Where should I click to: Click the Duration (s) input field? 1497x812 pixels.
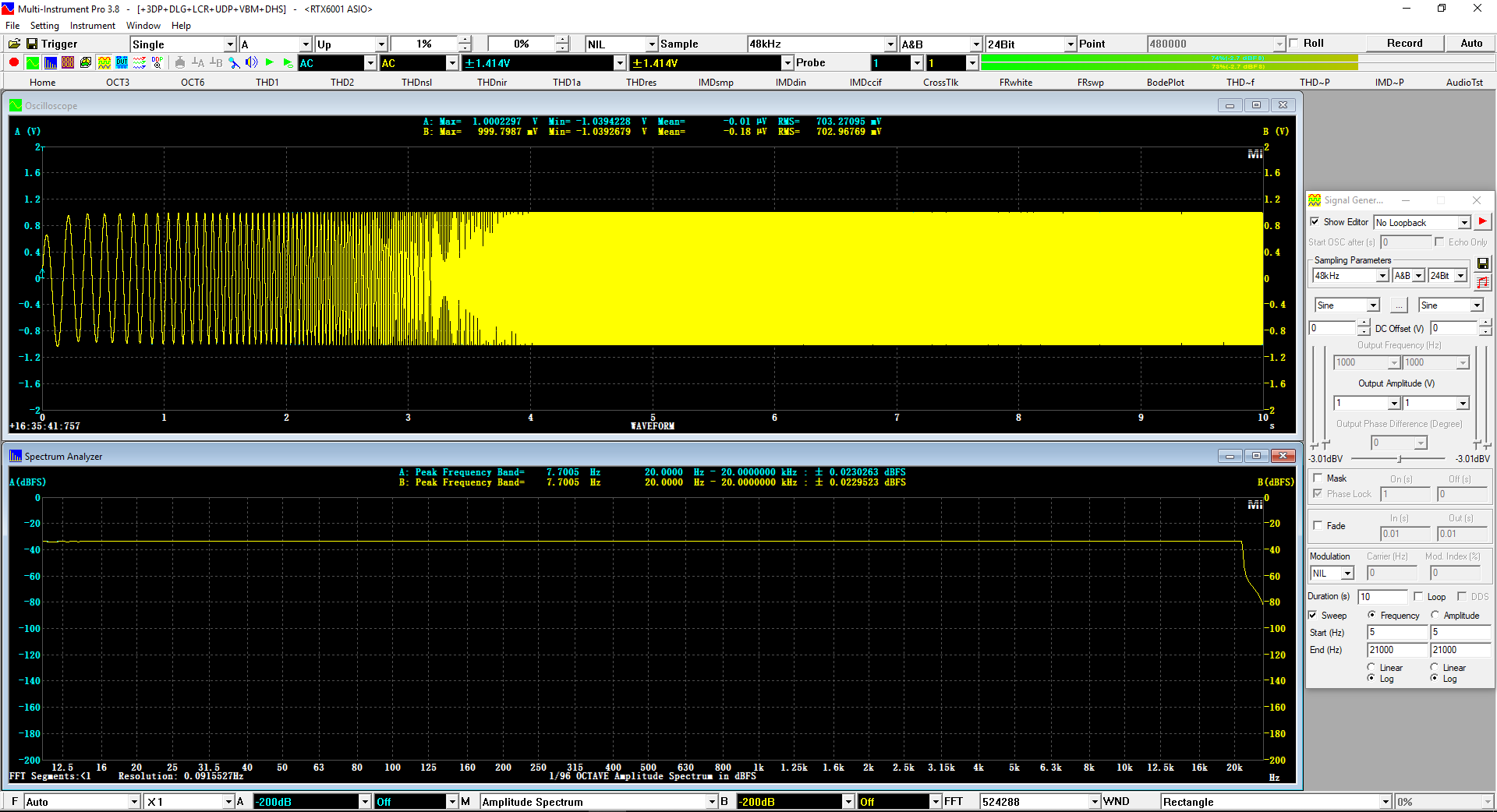point(1382,597)
